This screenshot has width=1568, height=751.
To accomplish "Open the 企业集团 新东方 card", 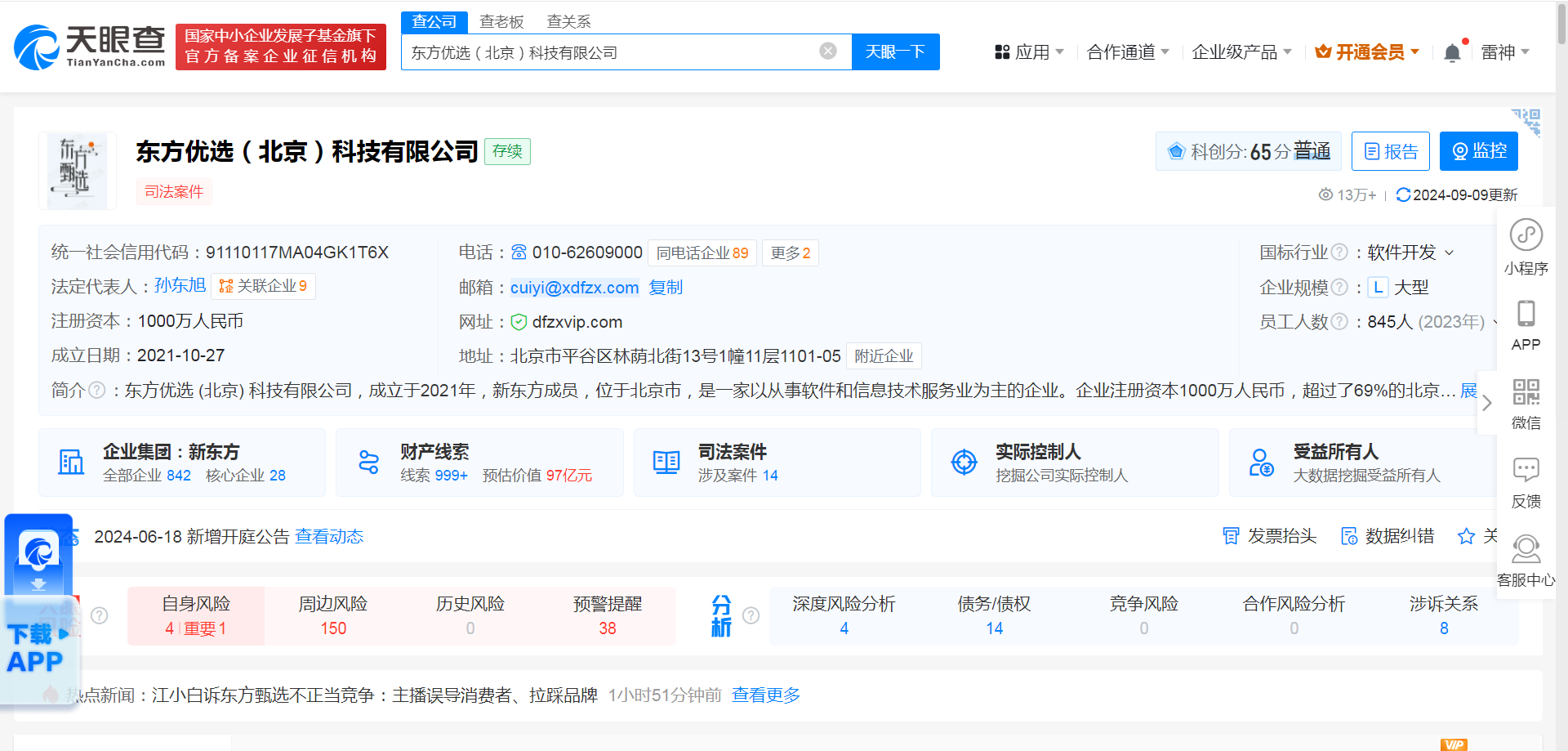I will pyautogui.click(x=182, y=463).
